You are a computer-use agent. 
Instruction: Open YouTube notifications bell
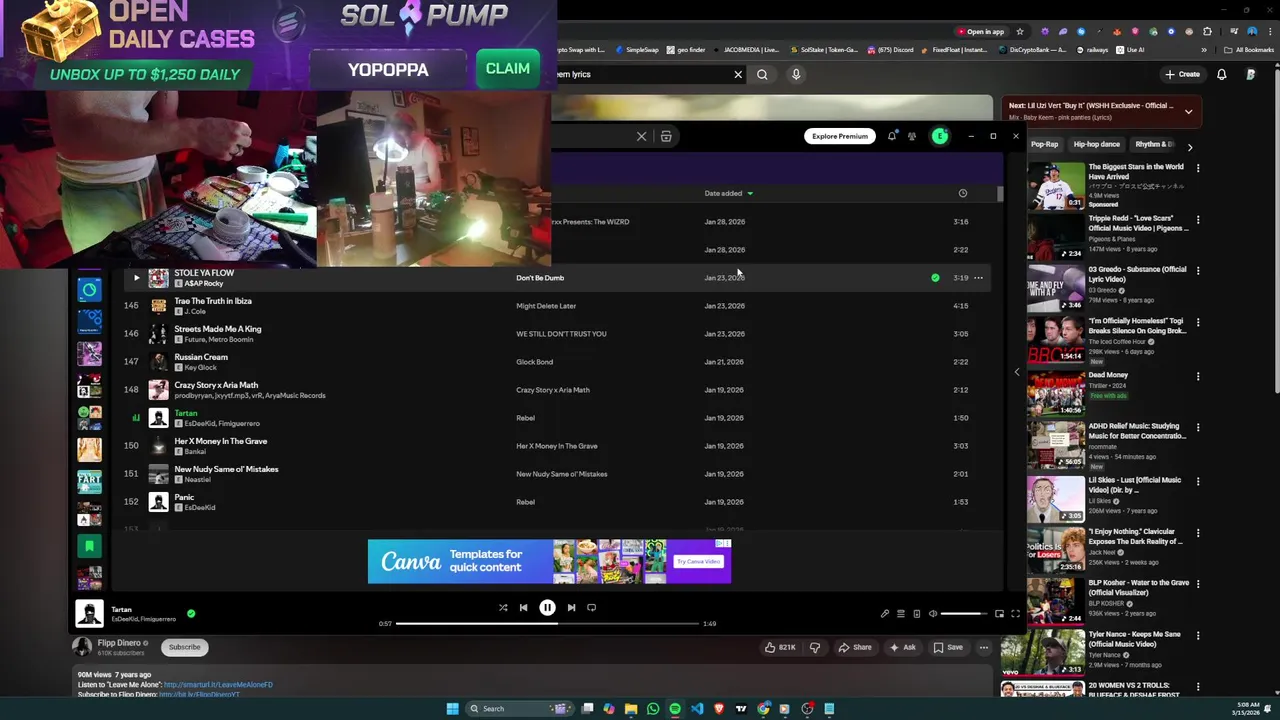[1221, 74]
